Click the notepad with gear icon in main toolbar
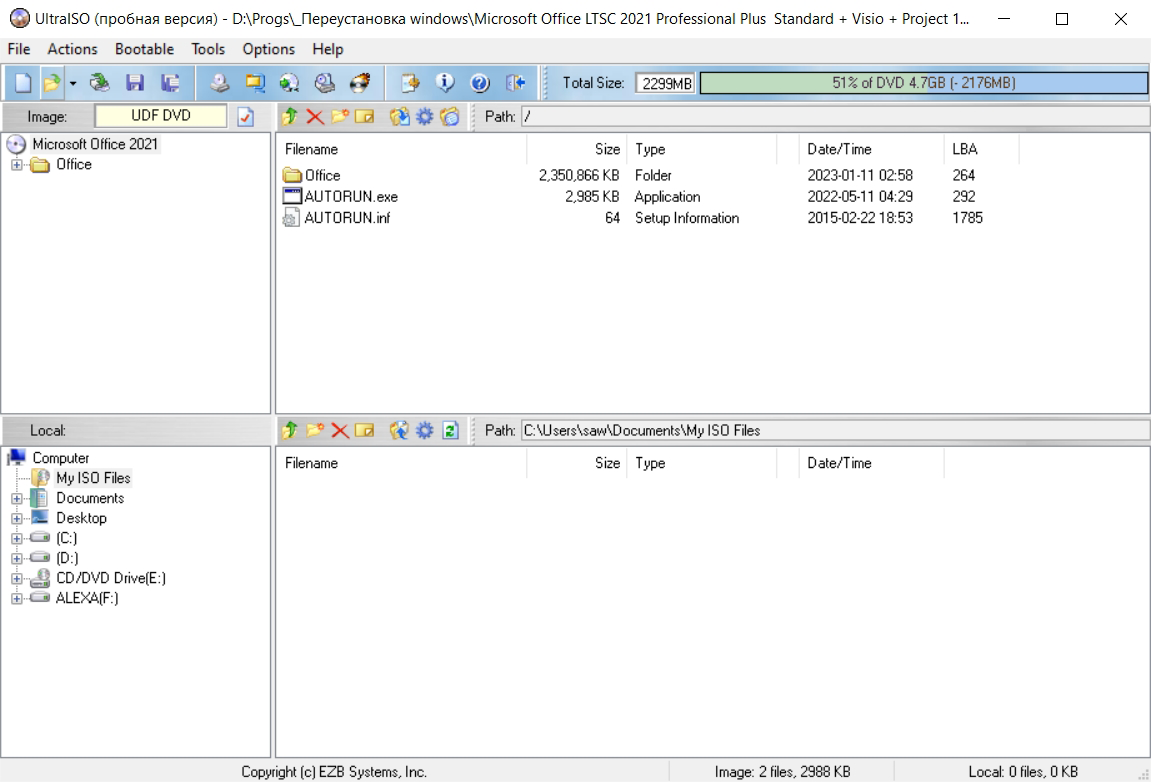 click(x=410, y=83)
